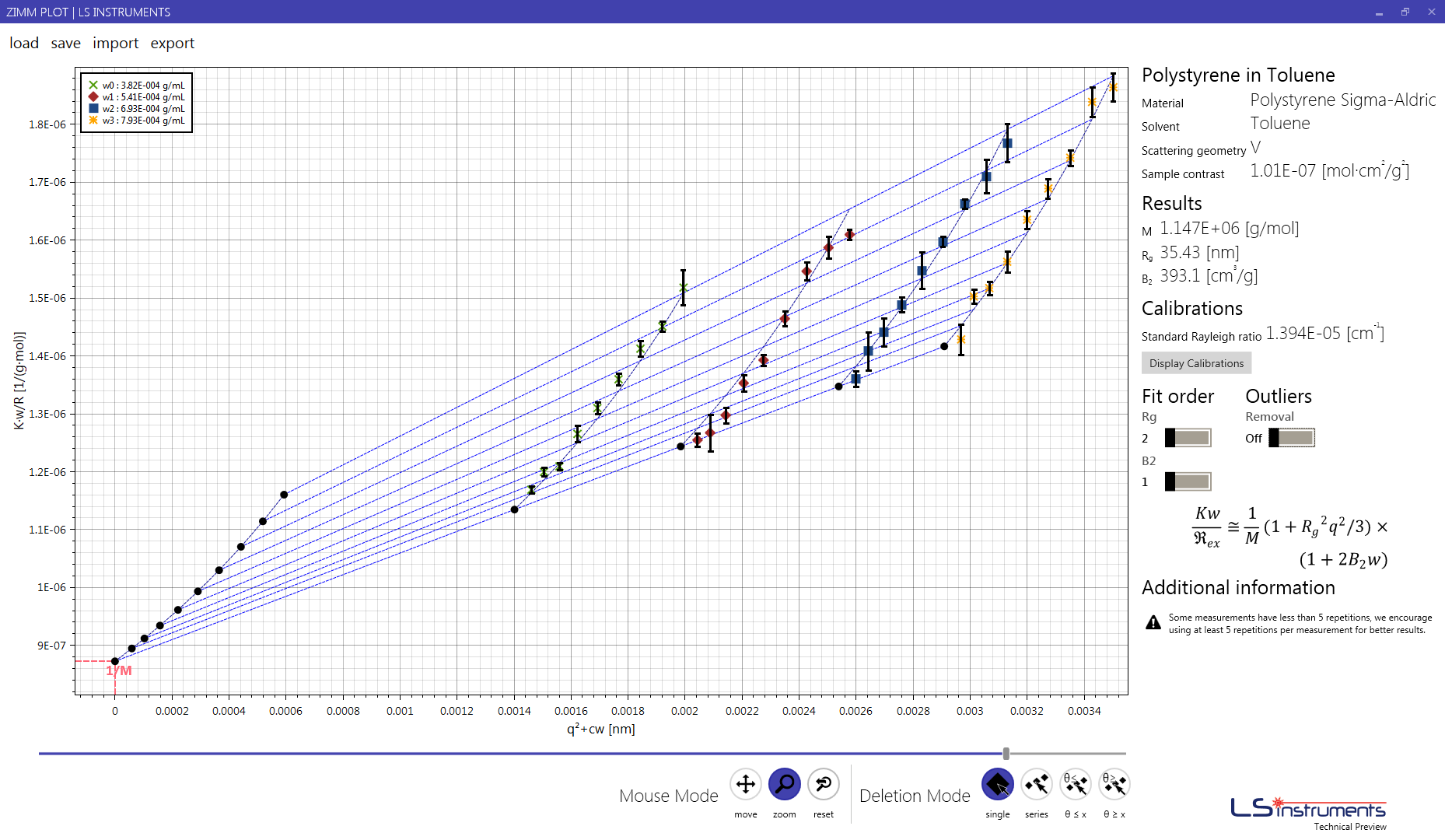Viewport: 1445px width, 840px height.
Task: Click the 1/M intercept label on plot
Action: pos(119,670)
